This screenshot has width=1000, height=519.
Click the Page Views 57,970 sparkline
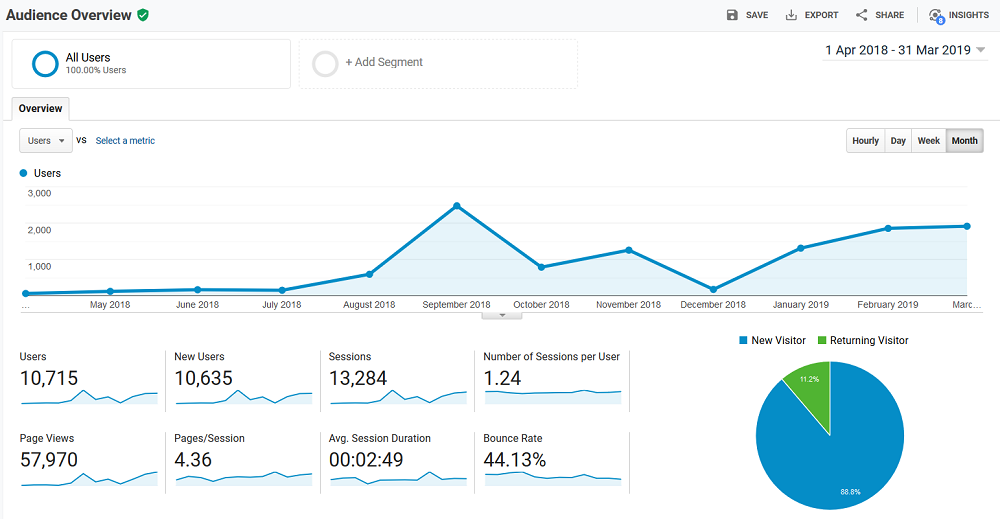pos(89,479)
